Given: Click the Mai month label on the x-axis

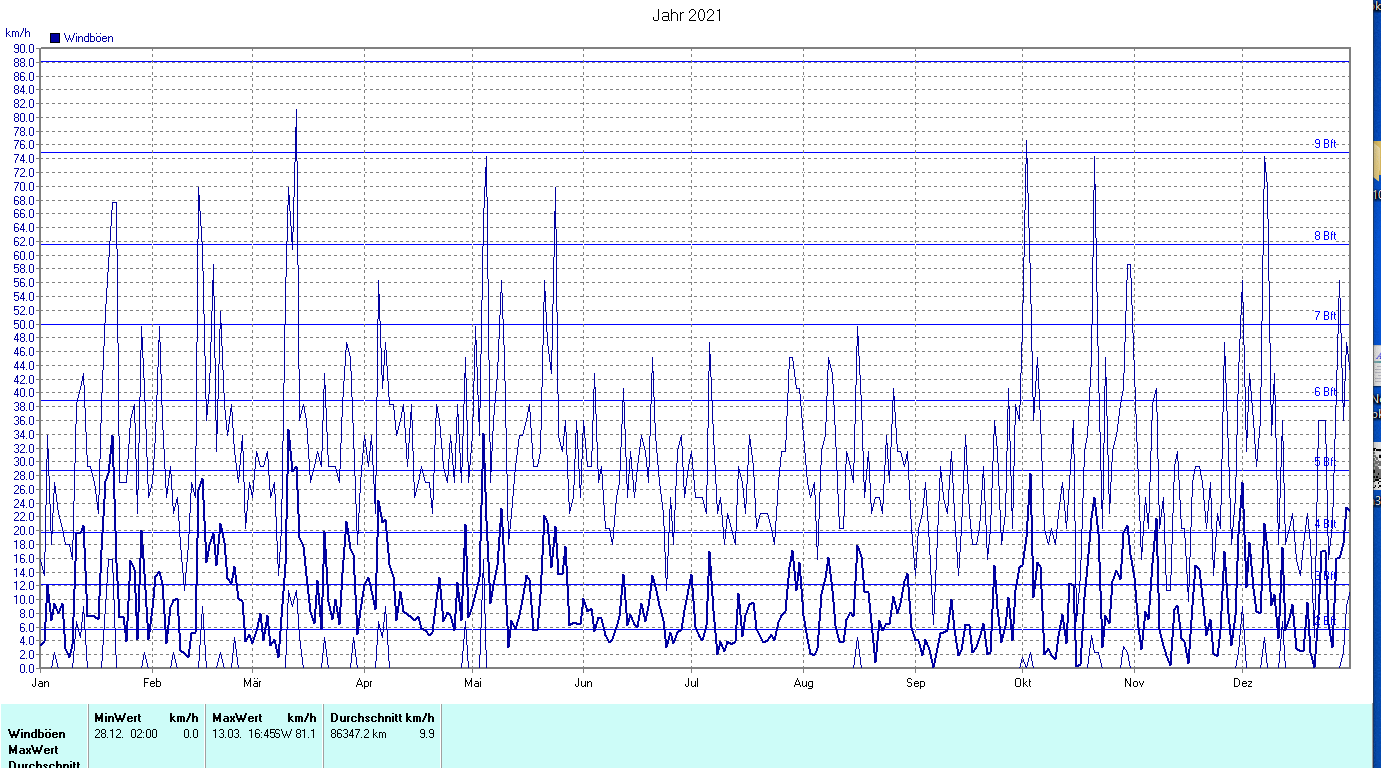Looking at the screenshot, I should coord(473,683).
